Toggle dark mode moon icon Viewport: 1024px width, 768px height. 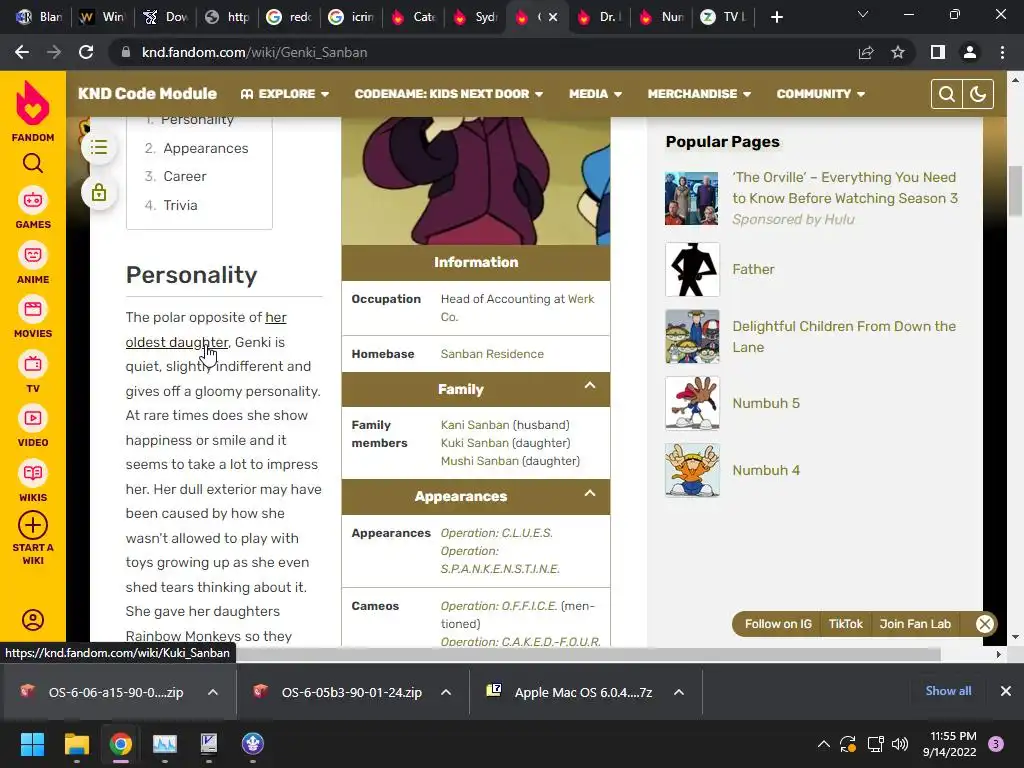(978, 94)
